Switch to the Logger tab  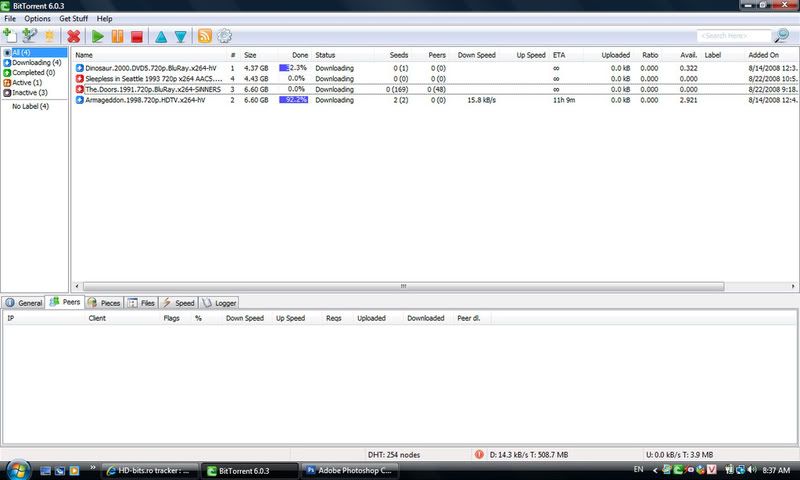pyautogui.click(x=219, y=302)
